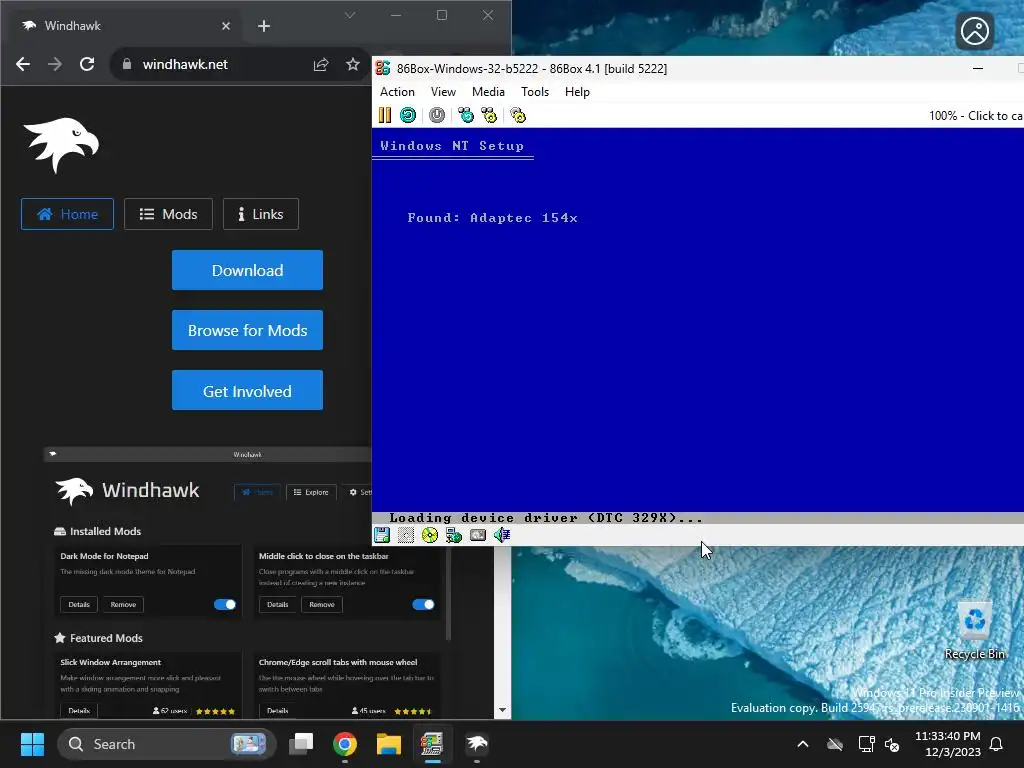Open the Help menu in 86Box
Screen dimensions: 1024x768
click(x=577, y=92)
